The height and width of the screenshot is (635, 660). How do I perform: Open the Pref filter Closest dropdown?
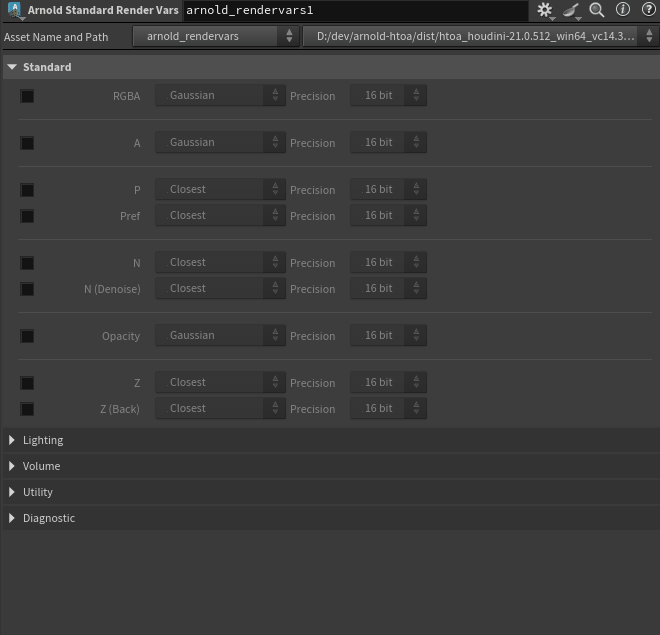[x=221, y=215]
